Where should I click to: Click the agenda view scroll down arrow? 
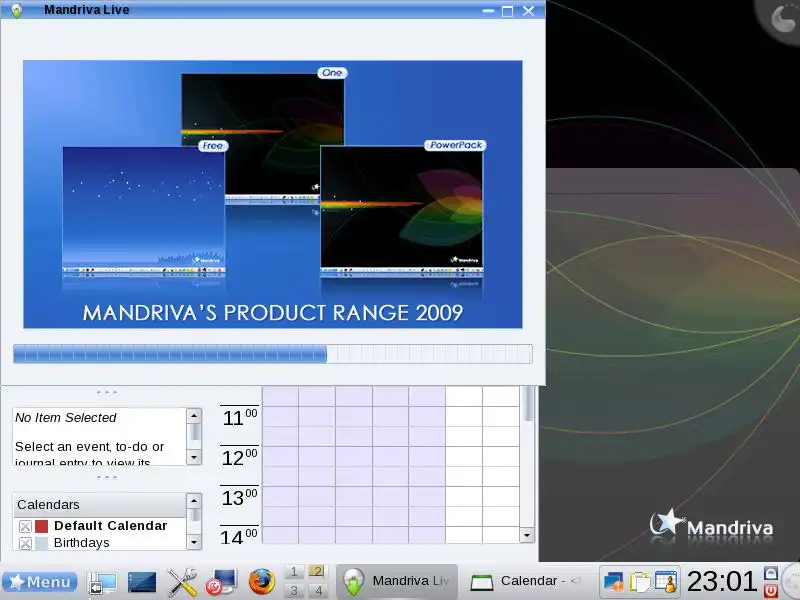point(527,535)
